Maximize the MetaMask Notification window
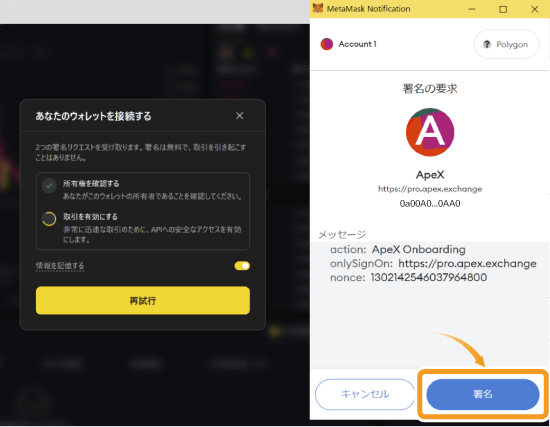 (503, 9)
